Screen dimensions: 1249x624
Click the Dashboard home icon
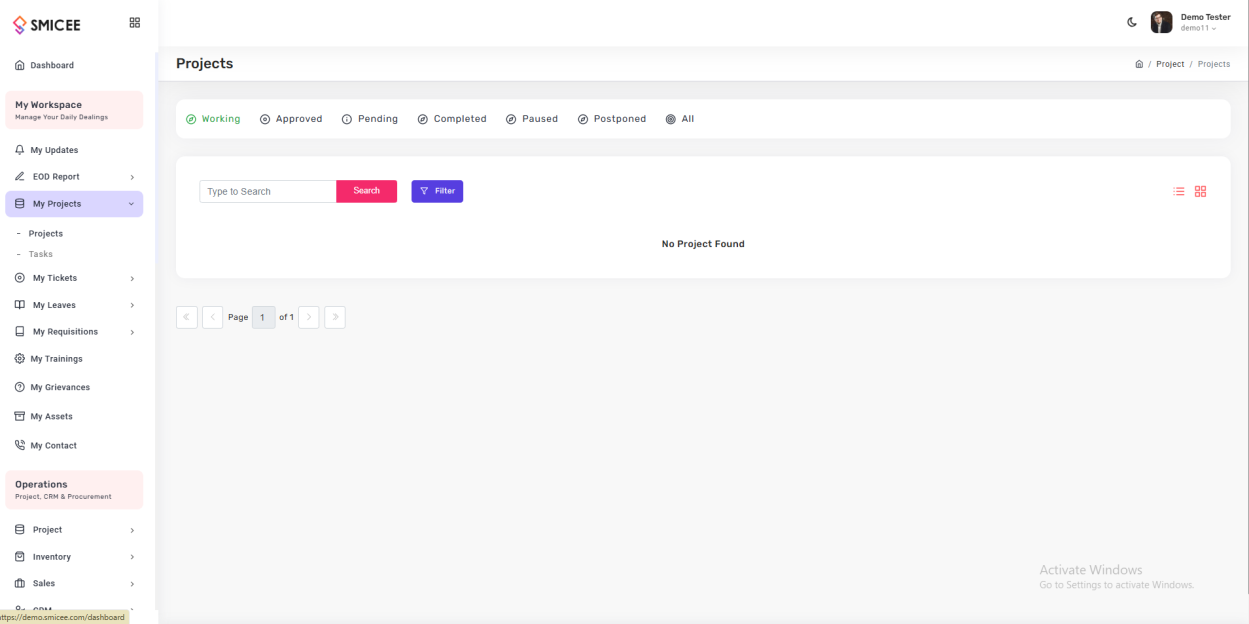point(20,65)
